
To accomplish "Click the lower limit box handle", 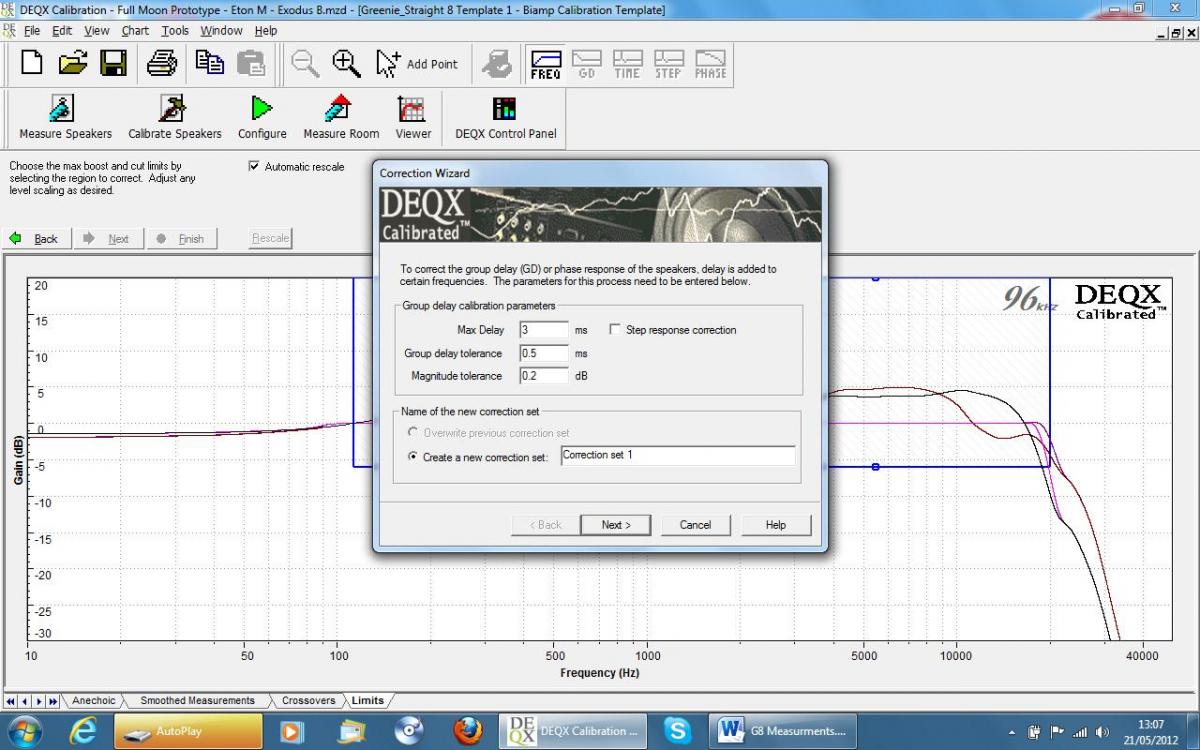I will tap(875, 467).
